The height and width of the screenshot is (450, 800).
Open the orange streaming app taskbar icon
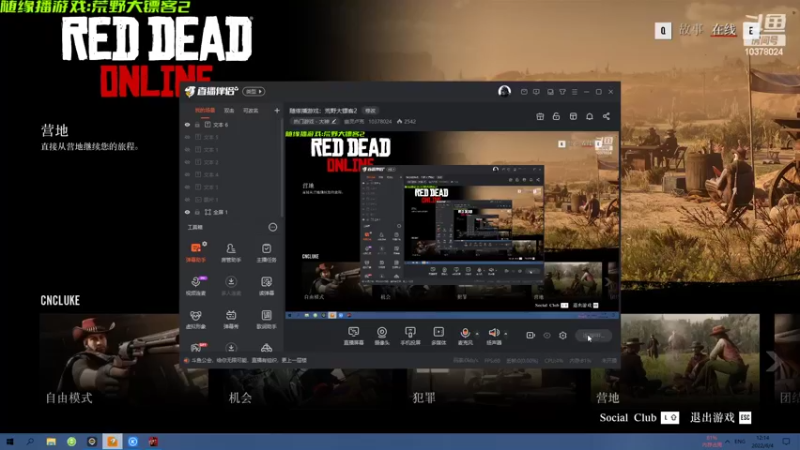112,441
